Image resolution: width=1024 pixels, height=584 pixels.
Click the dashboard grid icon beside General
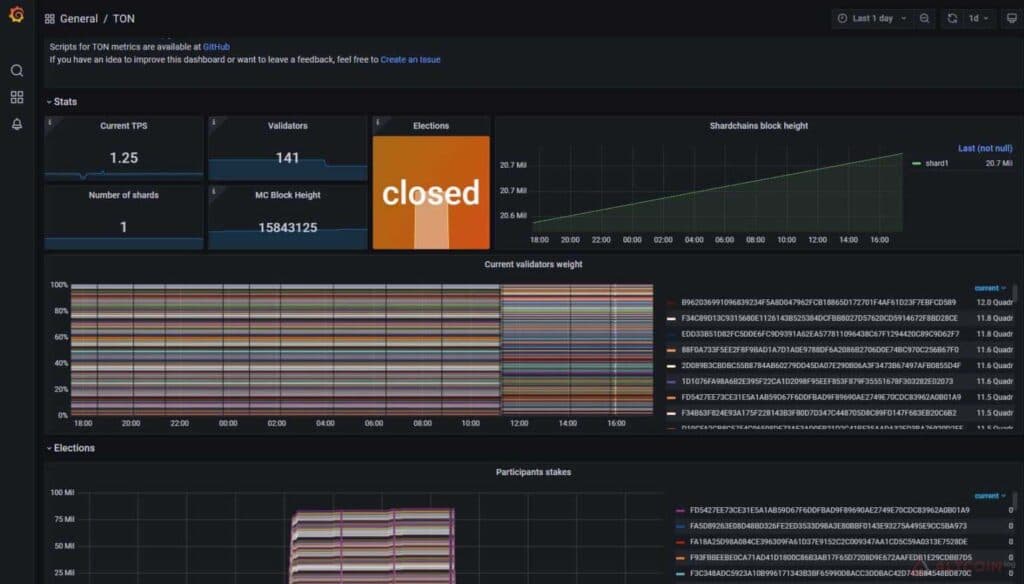[50, 19]
